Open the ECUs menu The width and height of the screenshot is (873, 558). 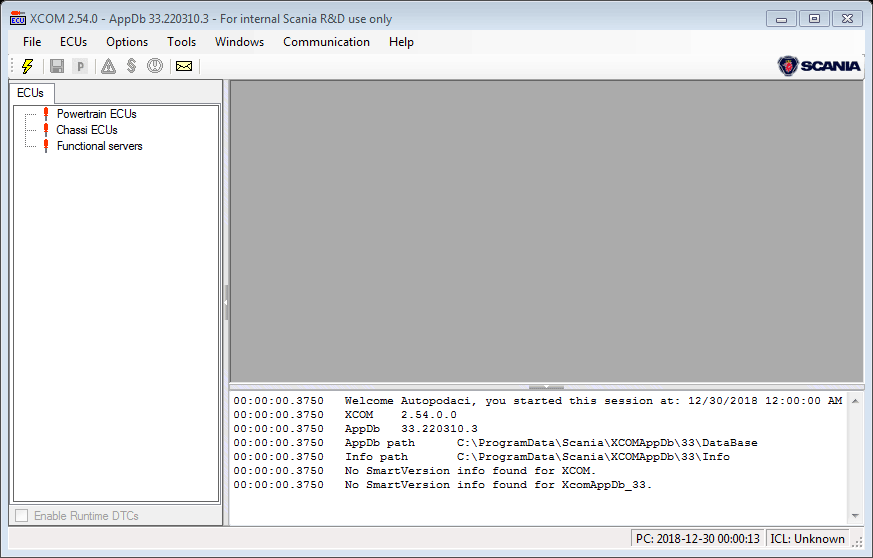(x=73, y=42)
